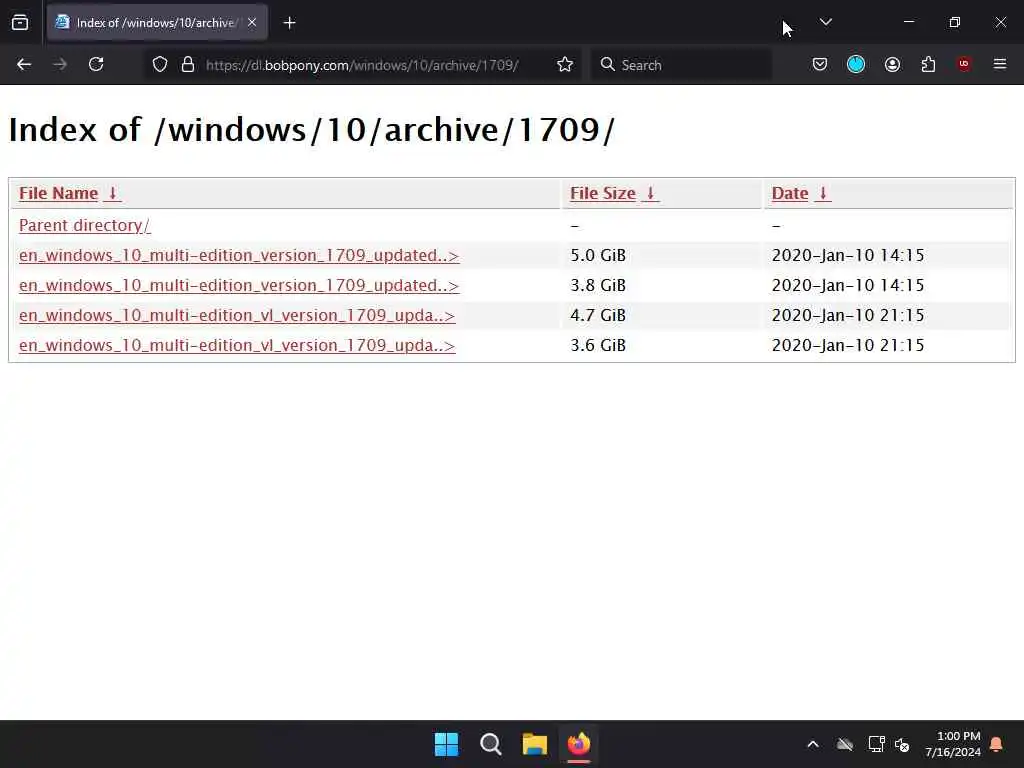Screen dimensions: 1024x768
Task: Restore down the Firefox window
Action: point(954,22)
